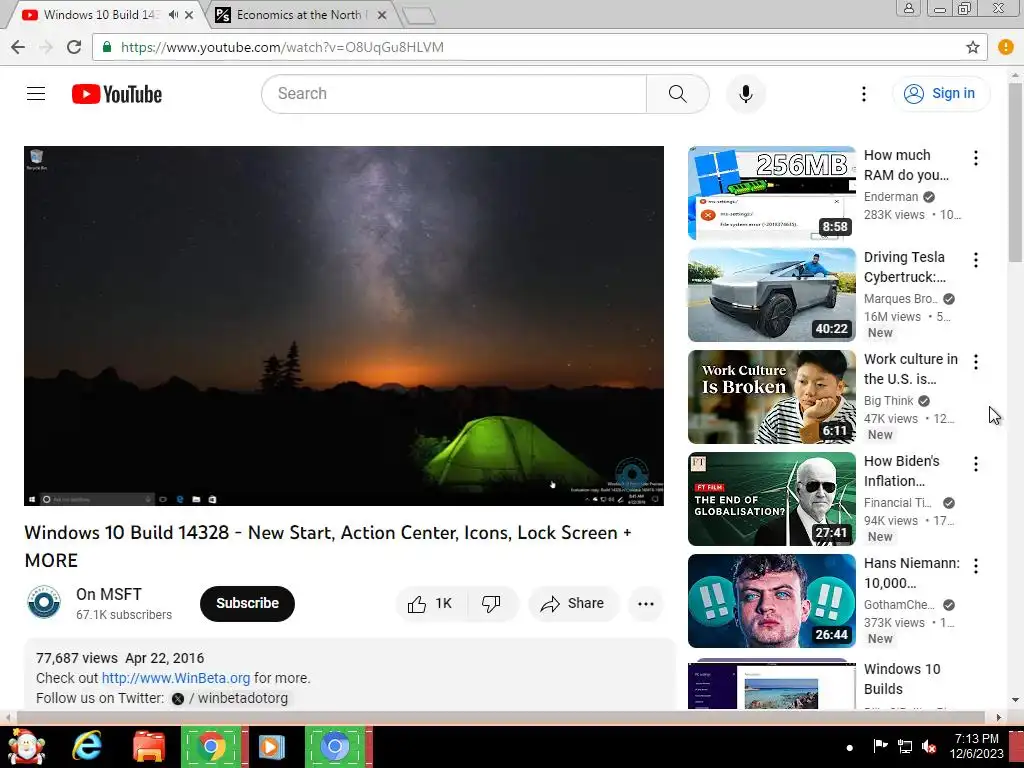Open the Cybertruck video thumbnail
Image resolution: width=1024 pixels, height=768 pixels.
click(771, 295)
